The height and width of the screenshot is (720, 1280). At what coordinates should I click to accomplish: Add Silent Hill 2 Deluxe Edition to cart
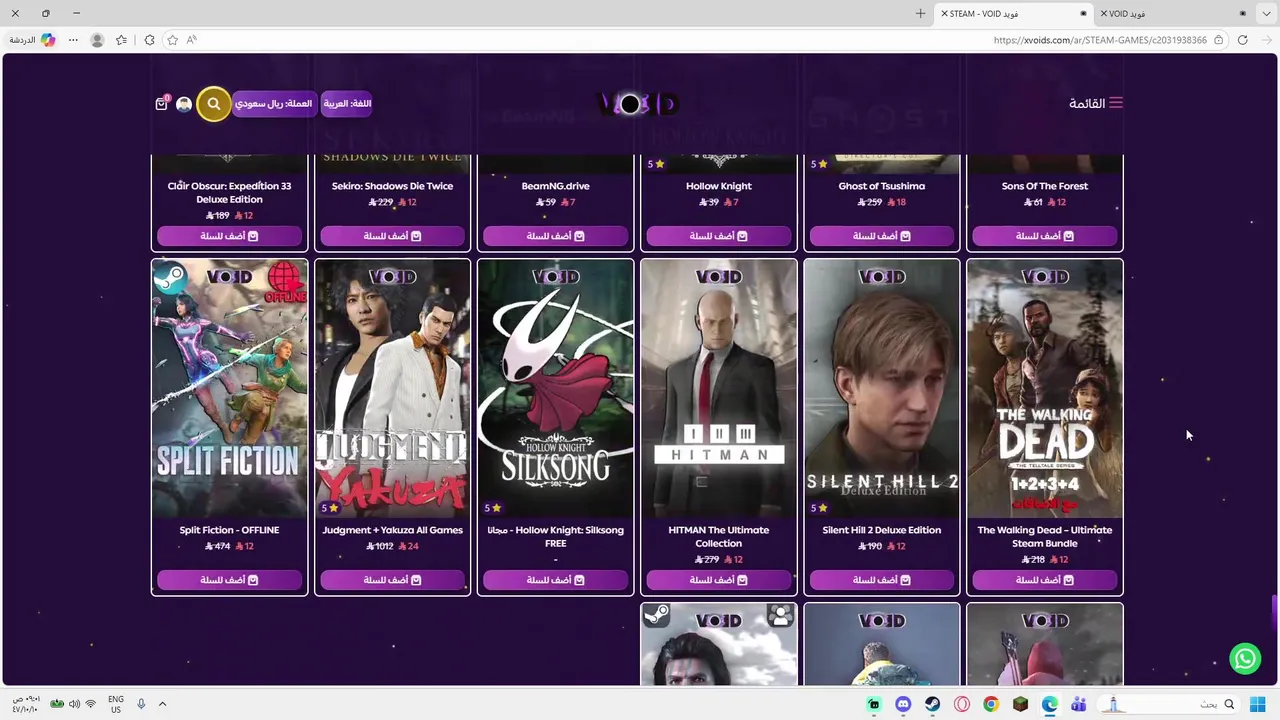pyautogui.click(x=882, y=580)
